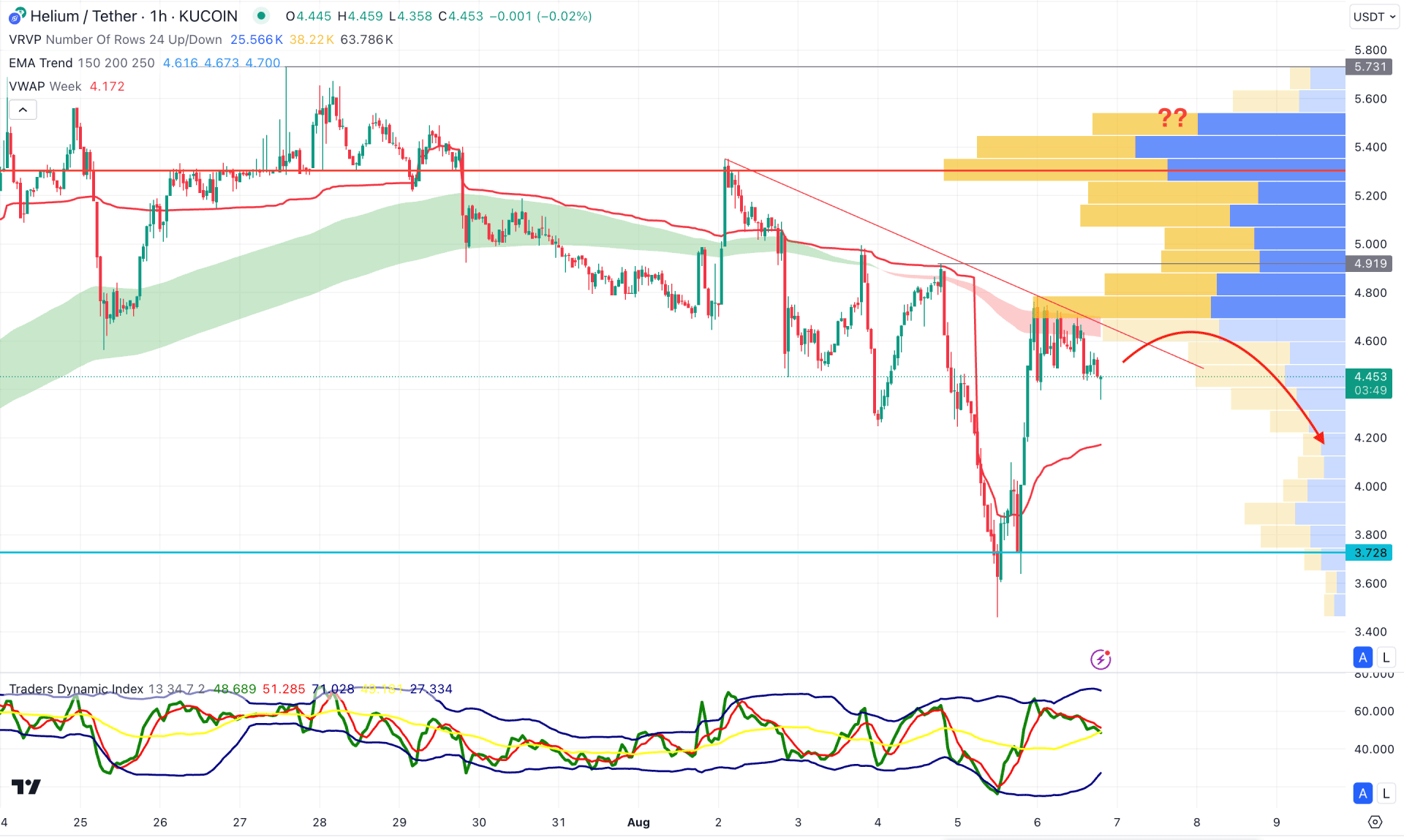Viewport: 1404px width, 840px height.
Task: Open the lightning flash events icon
Action: pos(1101,659)
